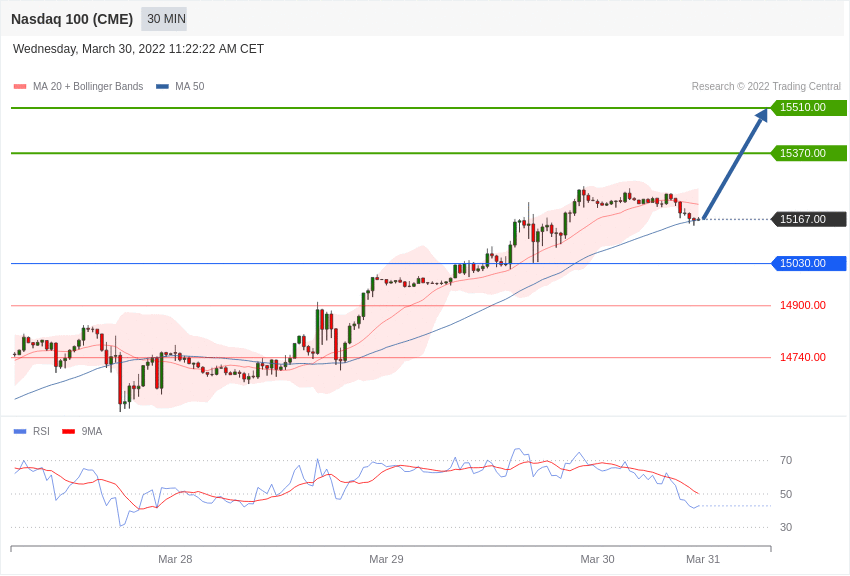This screenshot has width=850, height=576.
Task: Select the Mar 28 date marker
Action: click(x=175, y=559)
